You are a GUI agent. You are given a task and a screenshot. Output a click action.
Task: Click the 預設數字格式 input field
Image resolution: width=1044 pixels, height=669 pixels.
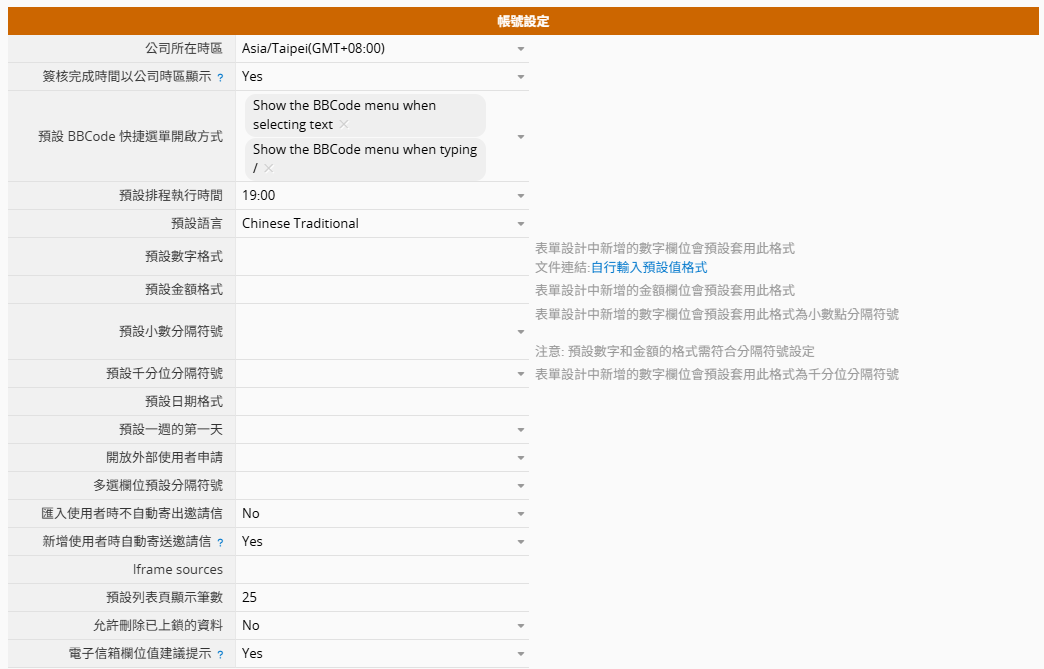coord(382,257)
